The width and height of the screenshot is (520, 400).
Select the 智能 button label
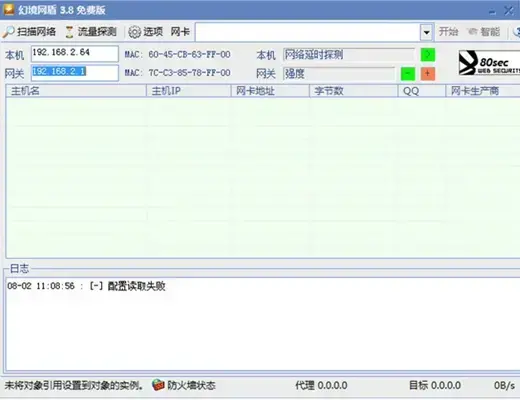pyautogui.click(x=490, y=32)
